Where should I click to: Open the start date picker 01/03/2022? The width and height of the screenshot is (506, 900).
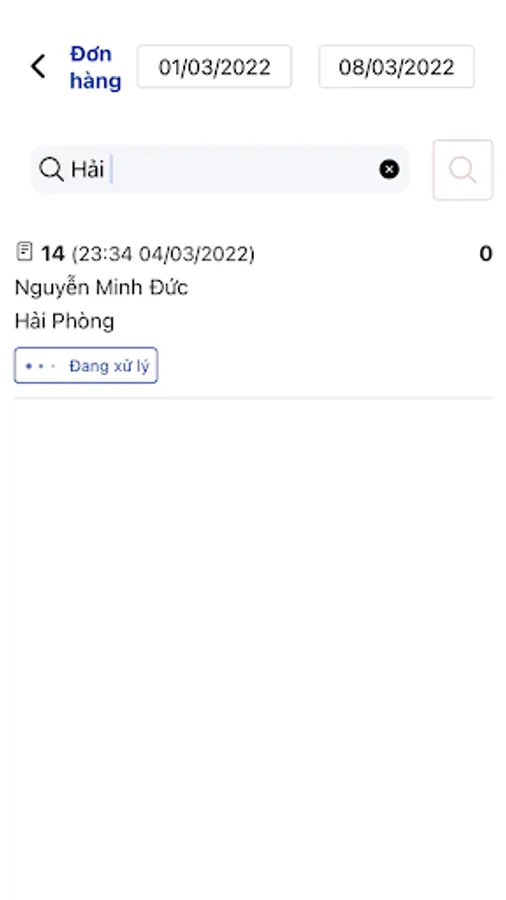tap(214, 67)
